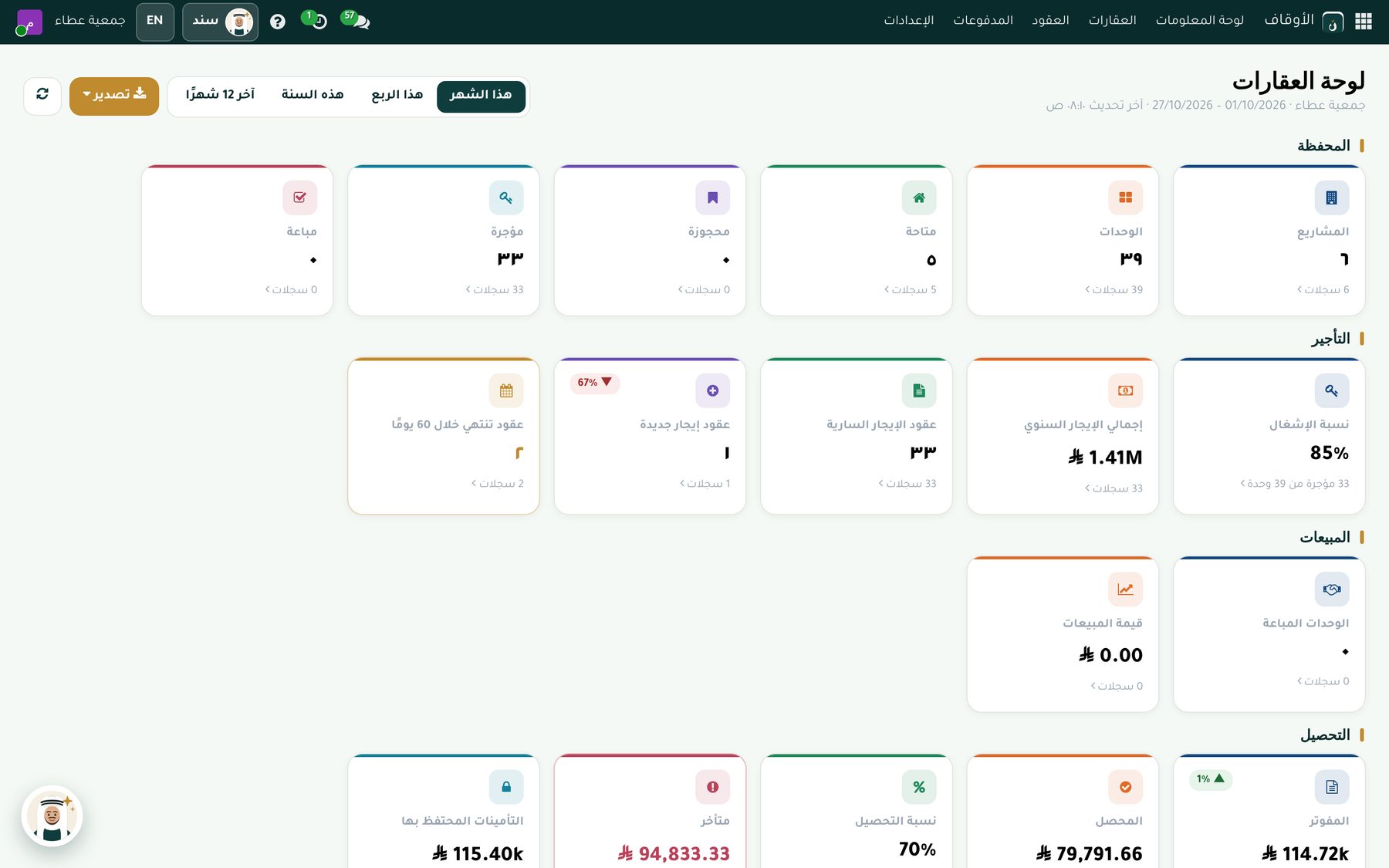Select the هذا الشهر period filter
Viewport: 1389px width, 868px height.
pyautogui.click(x=481, y=96)
